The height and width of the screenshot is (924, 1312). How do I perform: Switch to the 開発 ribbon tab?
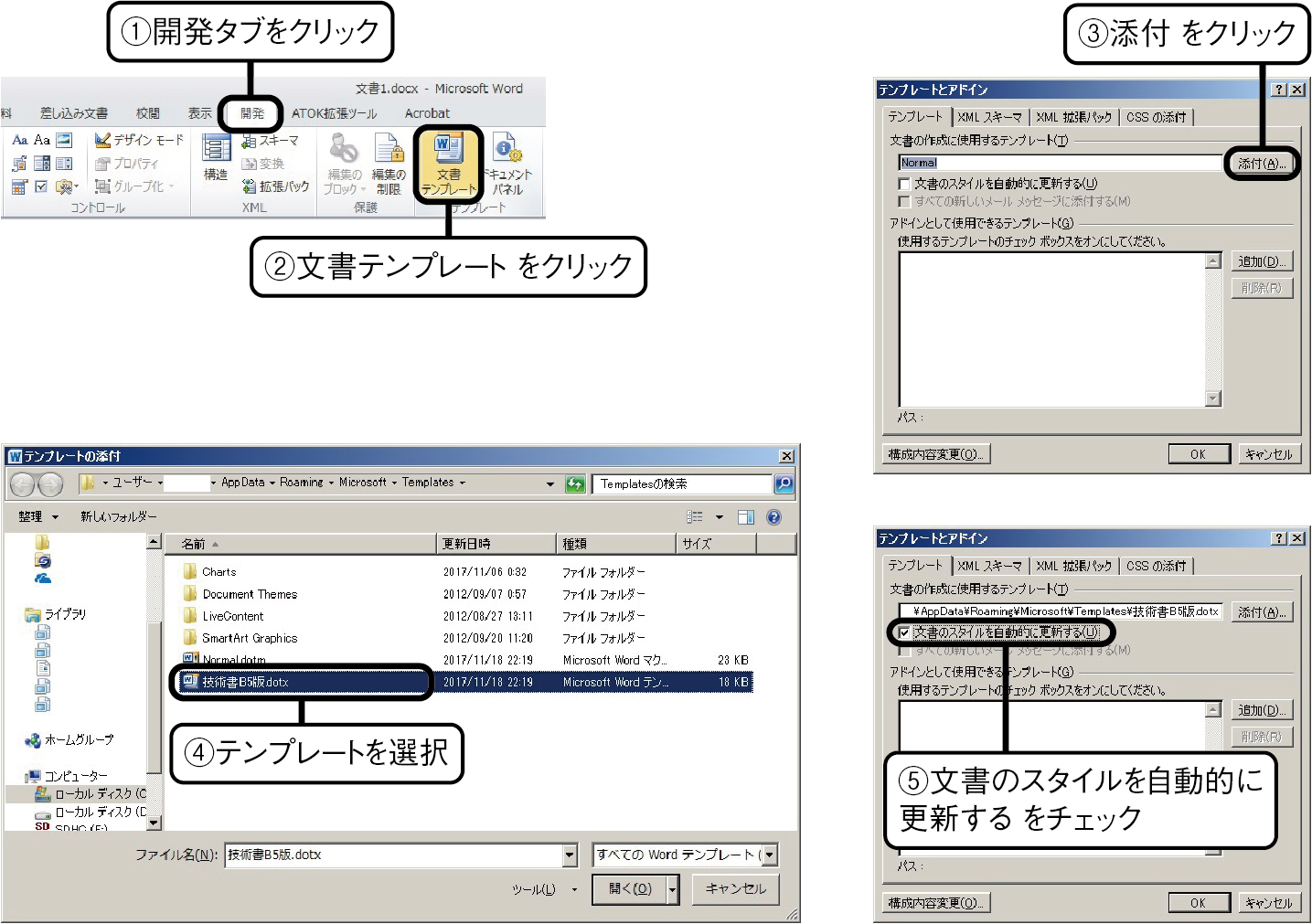point(252,113)
